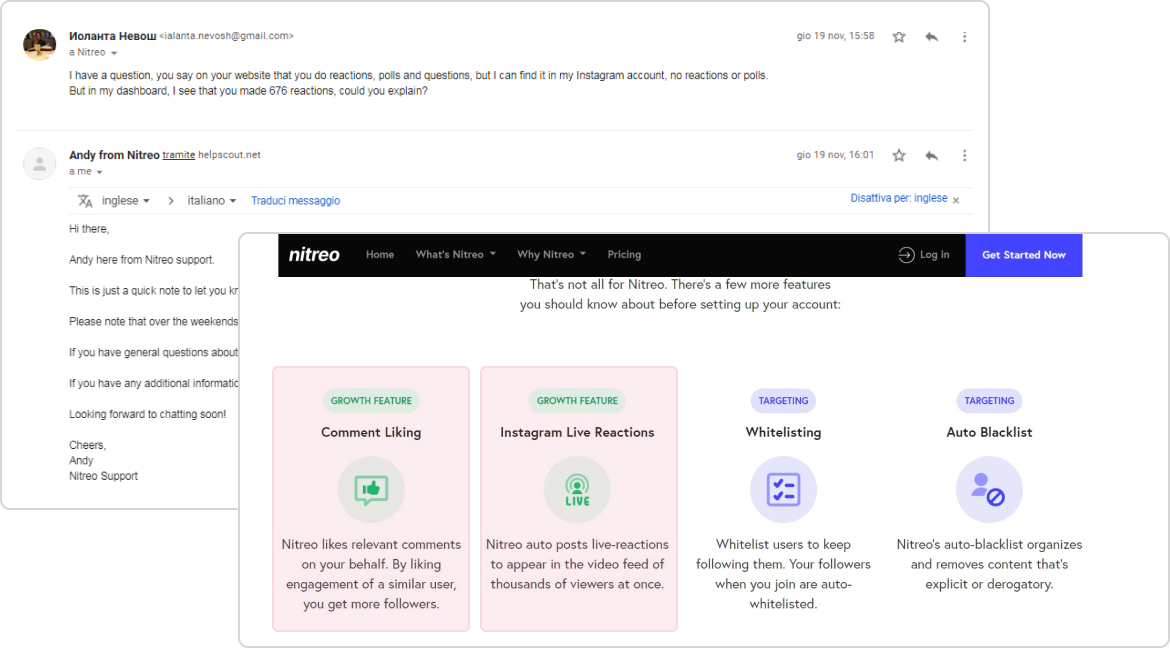
Task: Click the Instagram Live Reactions icon
Action: (577, 489)
